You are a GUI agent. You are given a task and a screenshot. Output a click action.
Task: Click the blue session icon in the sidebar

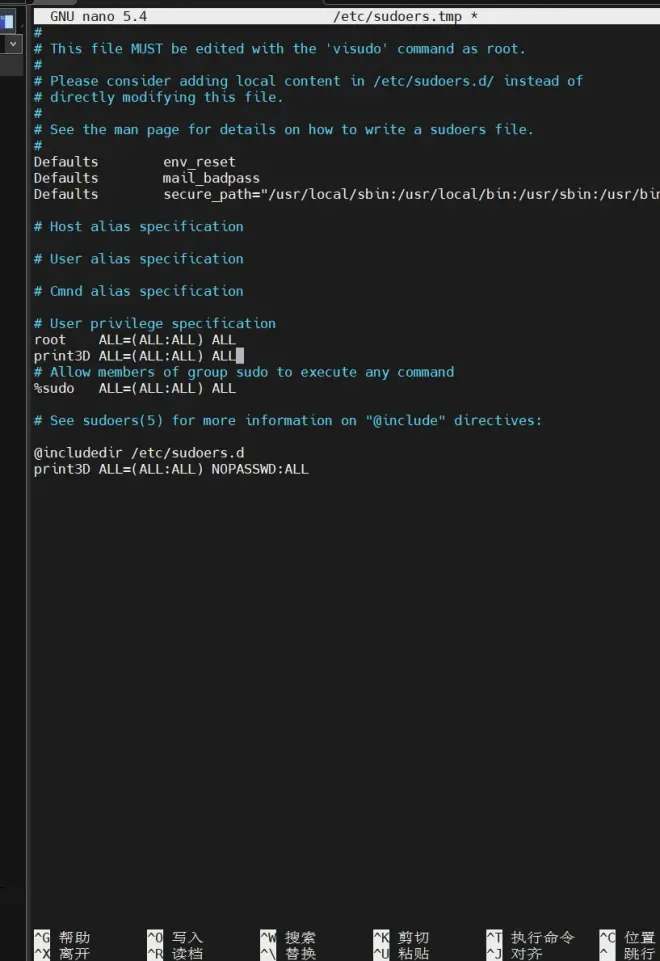pos(7,21)
